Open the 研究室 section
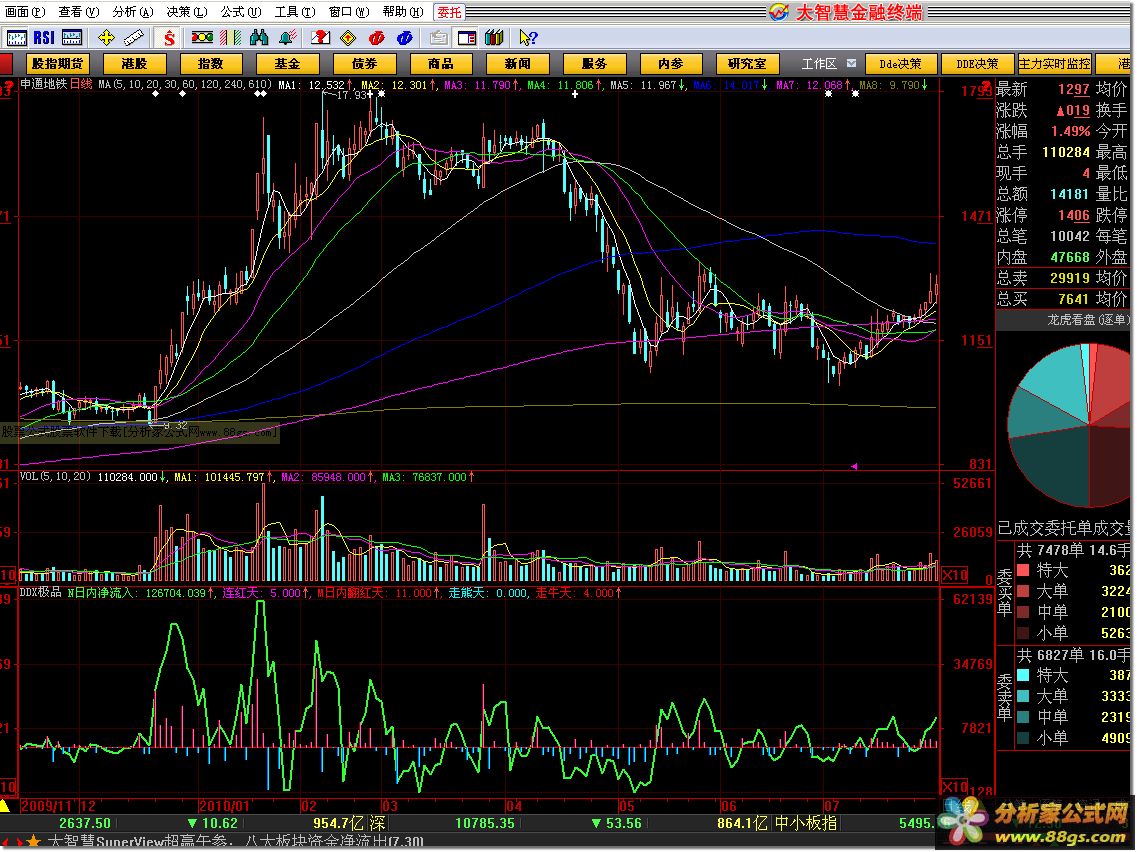Viewport: 1137px width, 852px height. 747,64
